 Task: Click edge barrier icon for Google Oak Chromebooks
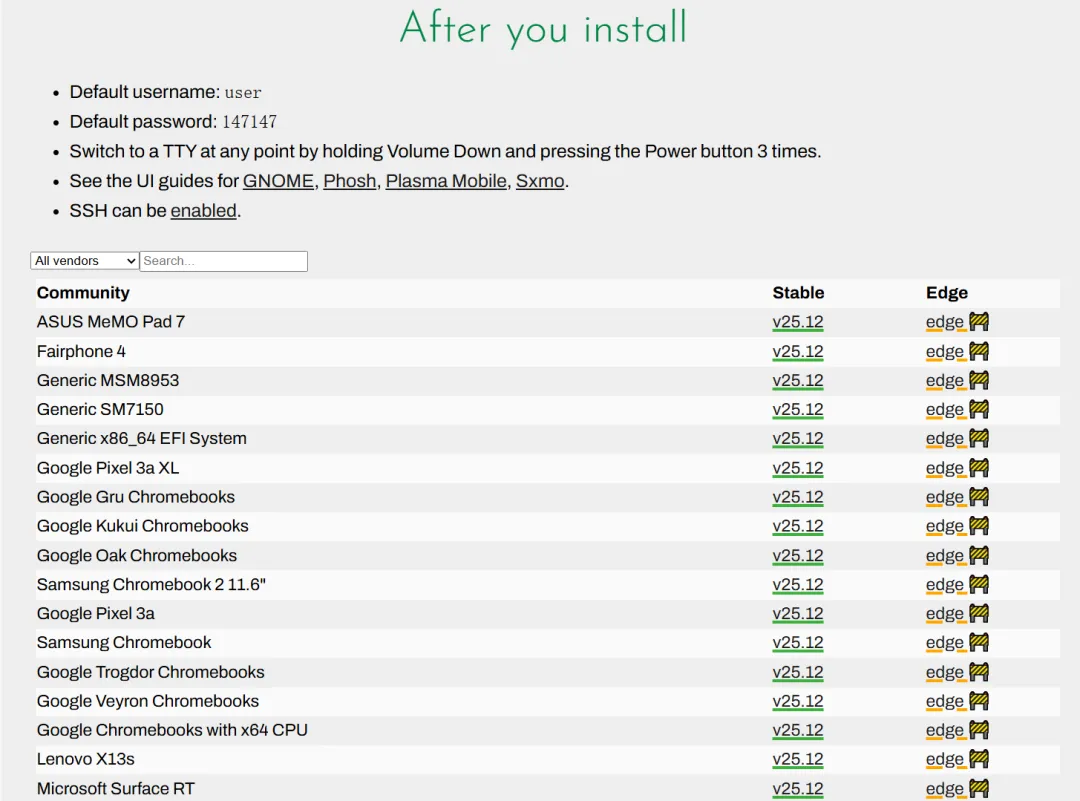click(x=979, y=555)
